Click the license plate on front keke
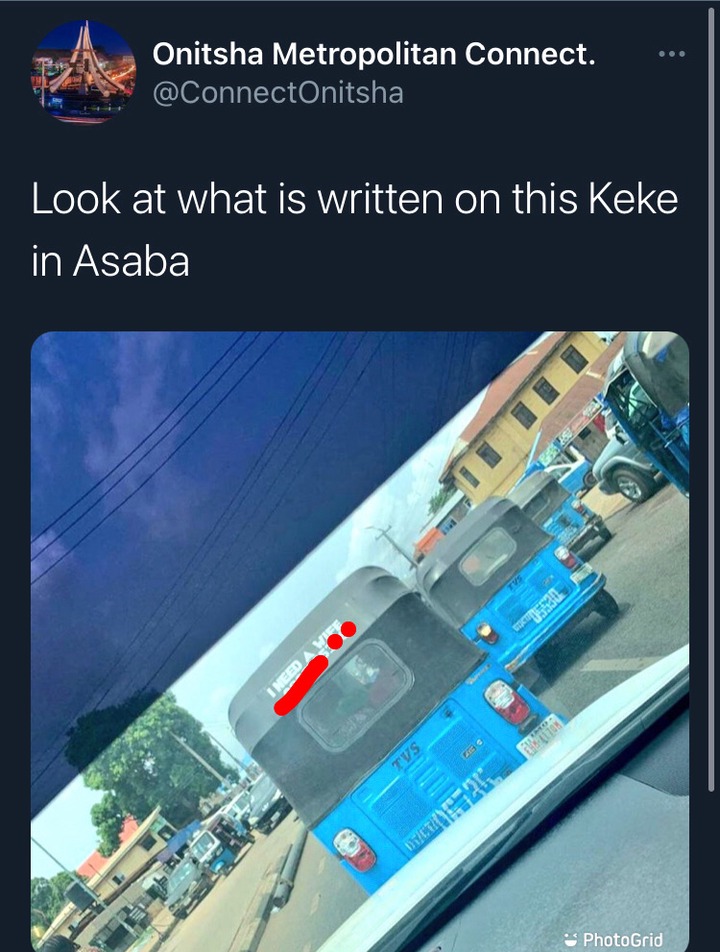Viewport: 720px width, 952px height. click(540, 735)
